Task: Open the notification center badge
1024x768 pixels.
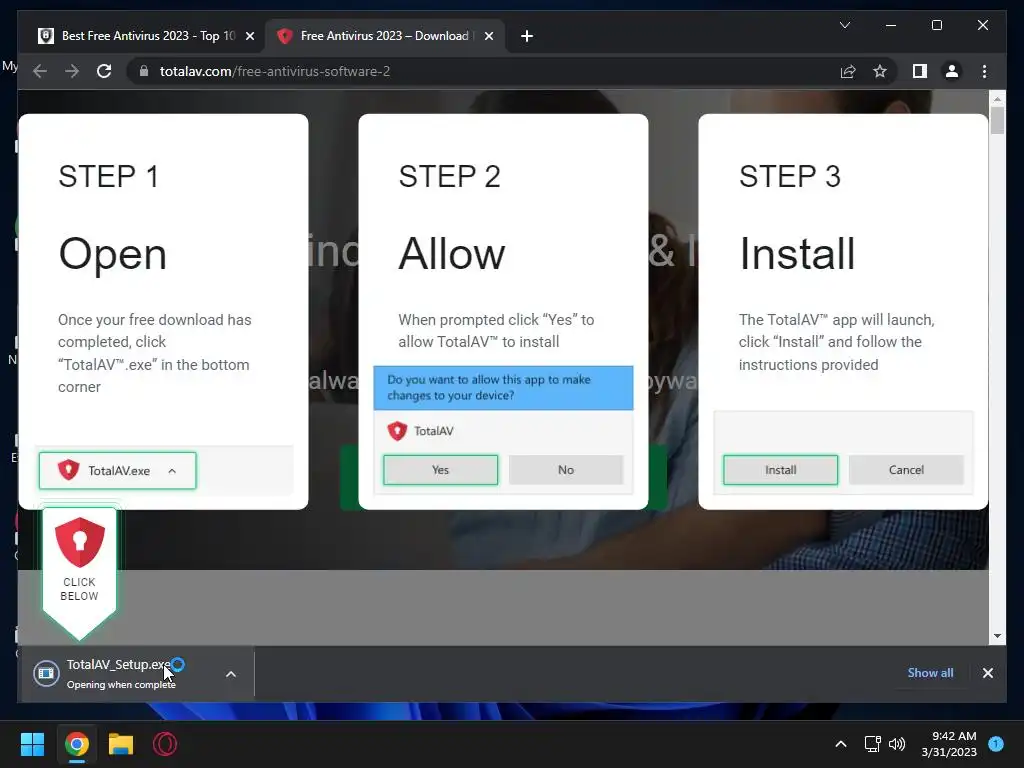Action: pyautogui.click(x=996, y=744)
